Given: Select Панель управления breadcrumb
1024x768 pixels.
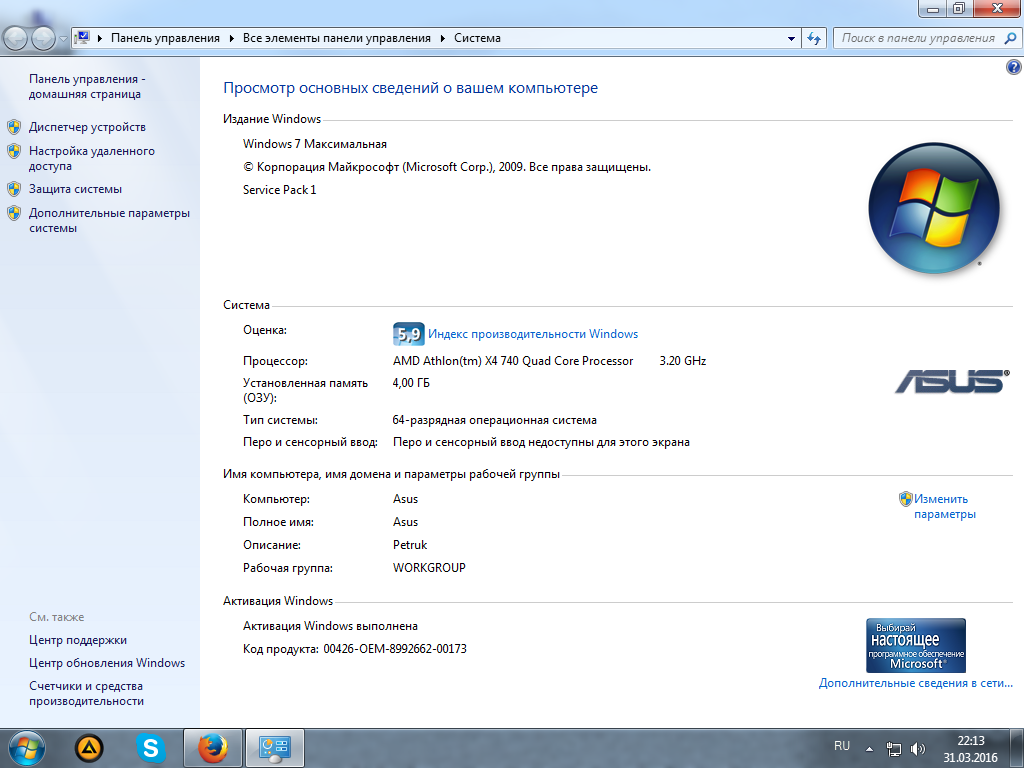Looking at the screenshot, I should pyautogui.click(x=165, y=38).
